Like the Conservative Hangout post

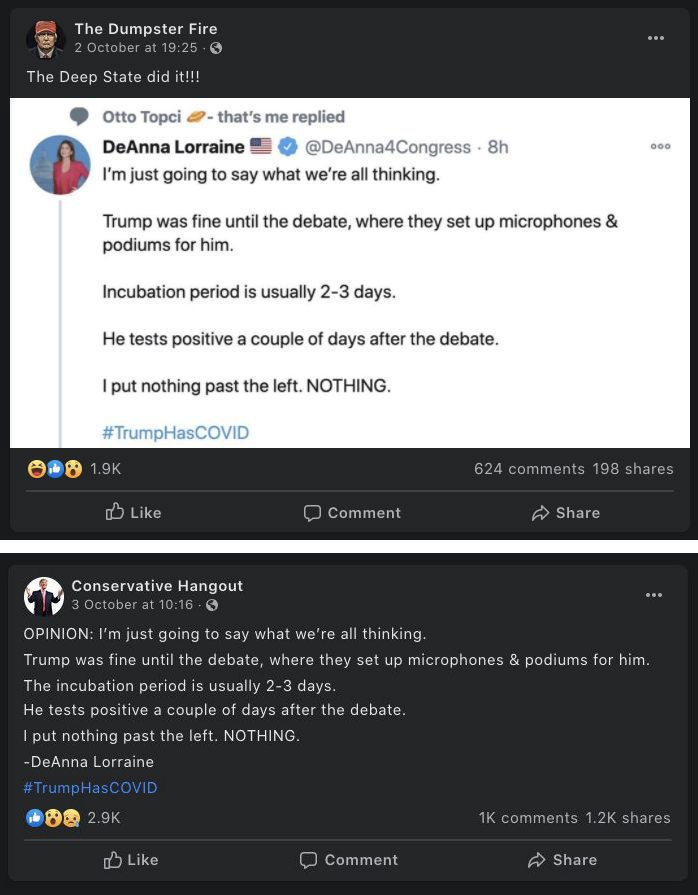coord(131,860)
